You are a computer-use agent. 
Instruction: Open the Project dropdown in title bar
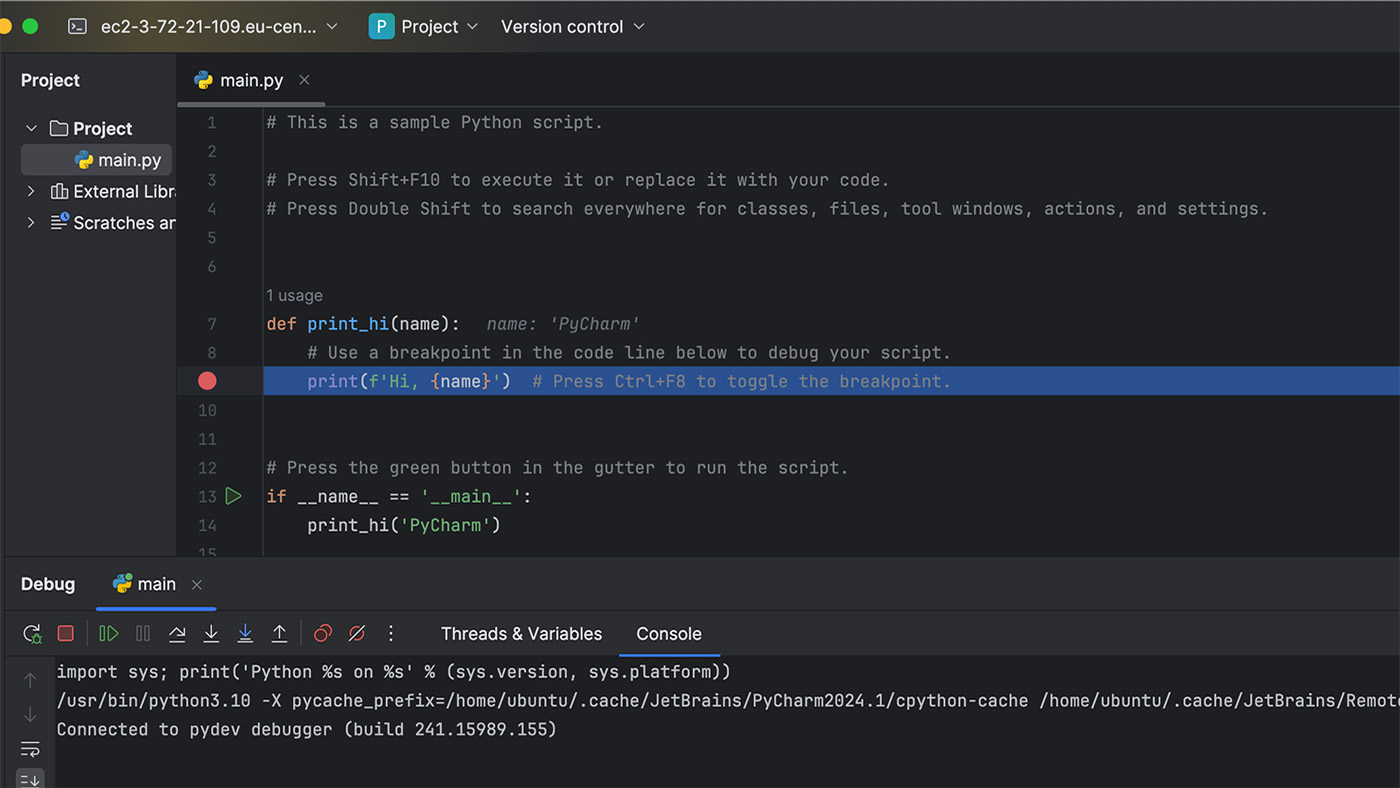pyautogui.click(x=424, y=27)
